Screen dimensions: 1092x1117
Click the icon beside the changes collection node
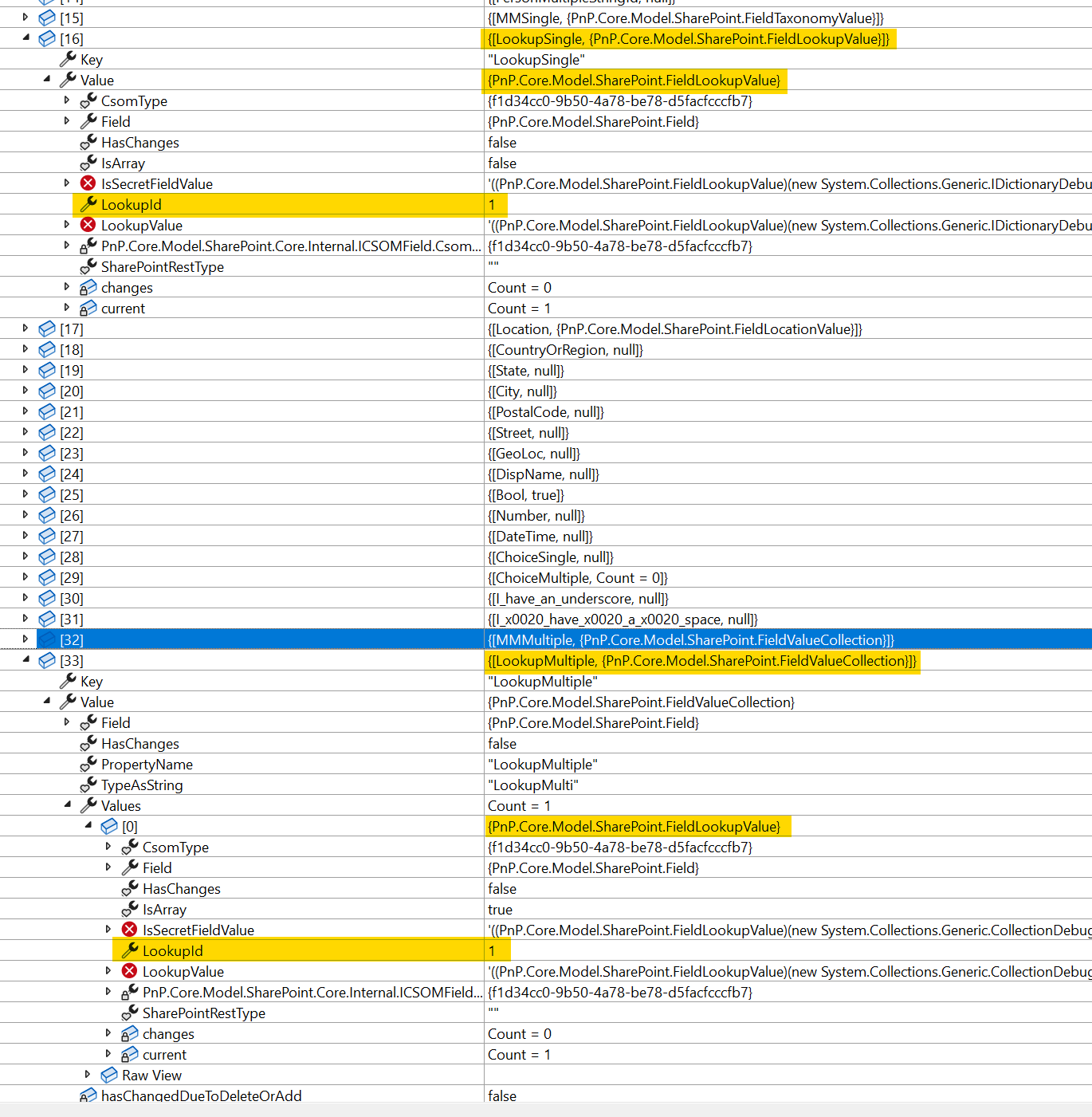pyautogui.click(x=88, y=287)
